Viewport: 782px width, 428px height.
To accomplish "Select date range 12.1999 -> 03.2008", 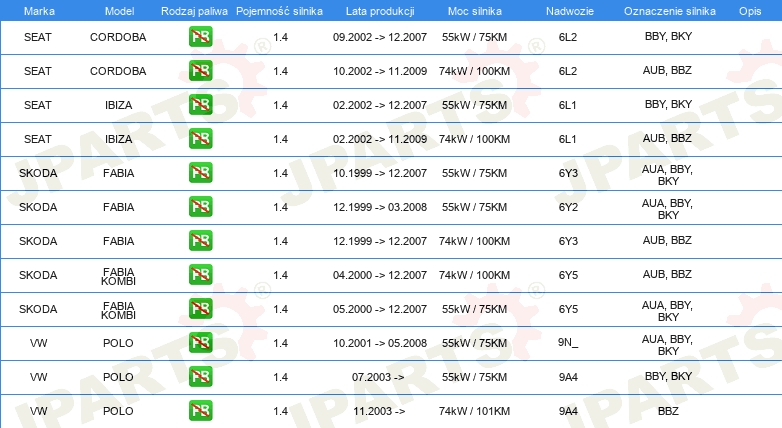I will [380, 207].
